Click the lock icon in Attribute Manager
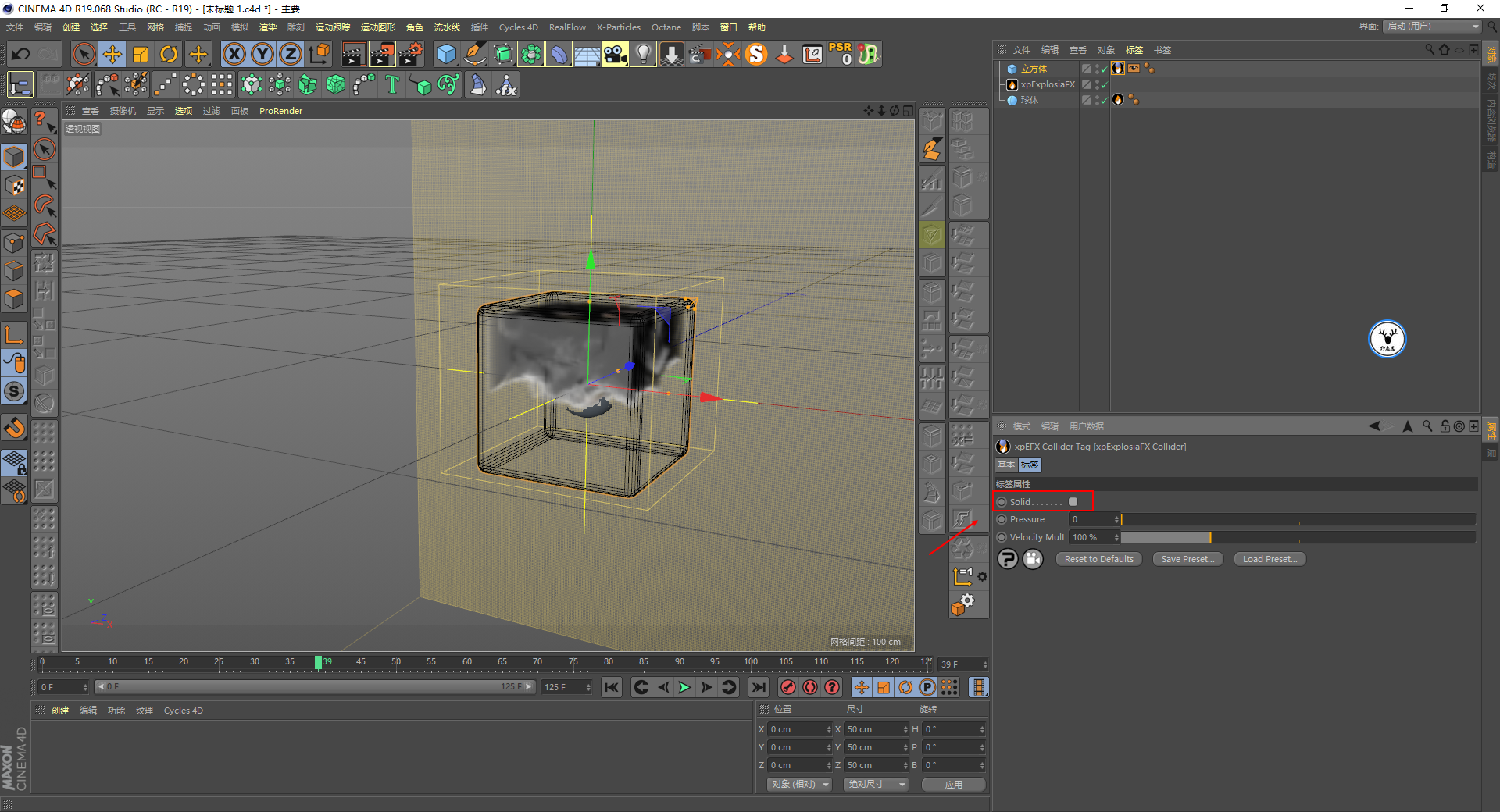 point(1445,426)
